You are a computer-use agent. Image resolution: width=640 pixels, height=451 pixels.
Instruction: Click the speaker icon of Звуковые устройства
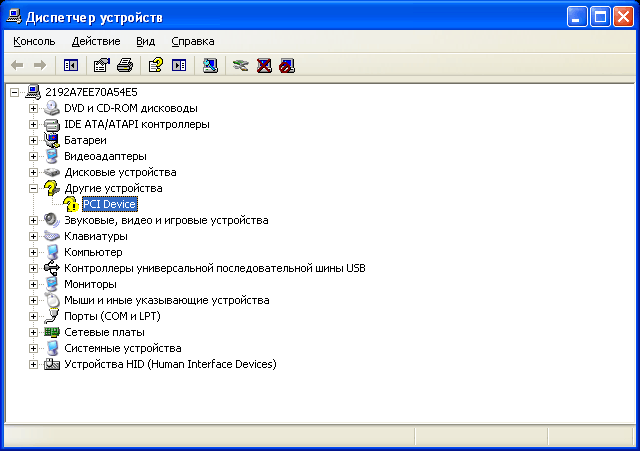pyautogui.click(x=52, y=220)
